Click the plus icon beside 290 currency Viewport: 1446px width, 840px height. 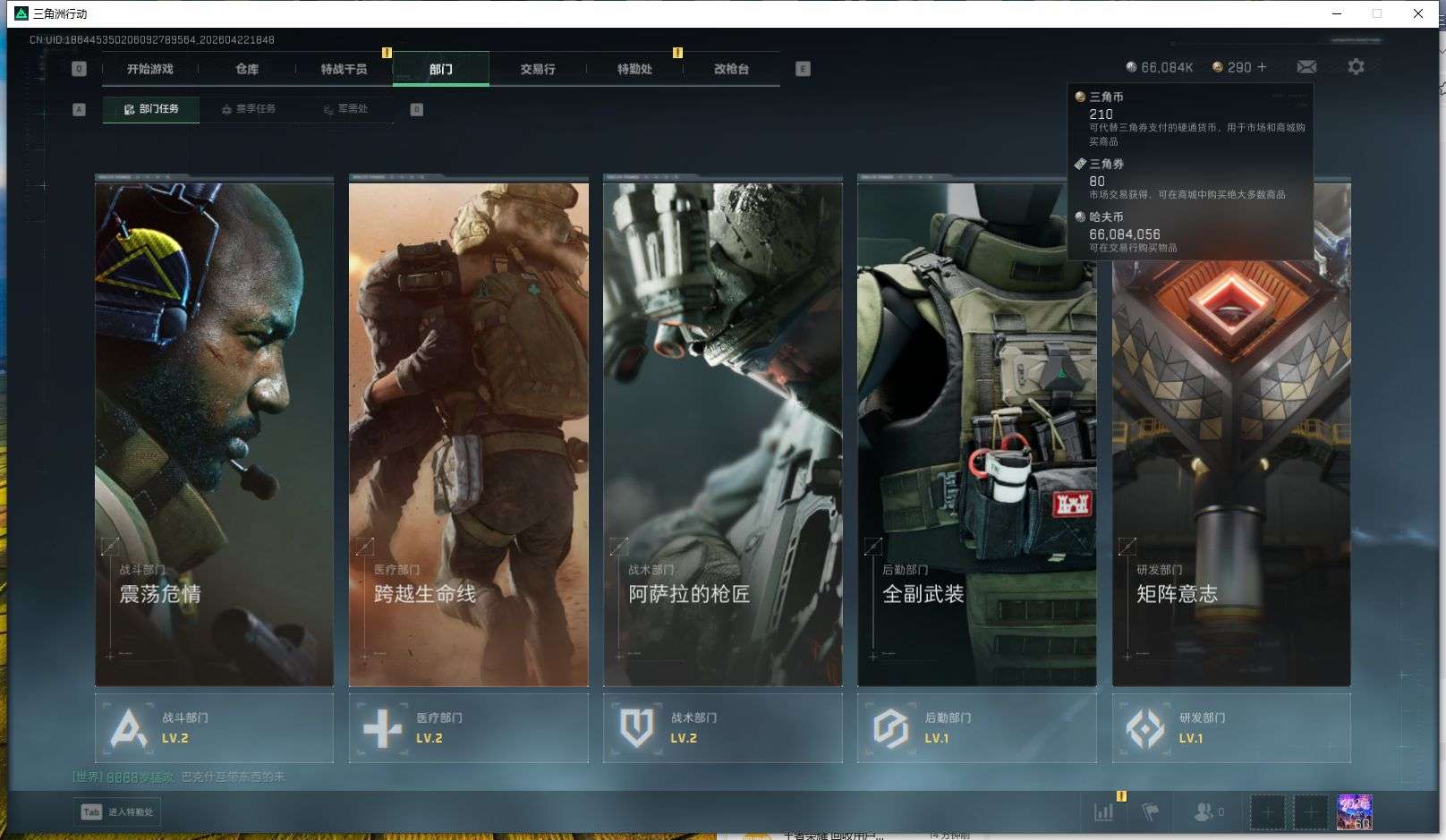click(1262, 67)
